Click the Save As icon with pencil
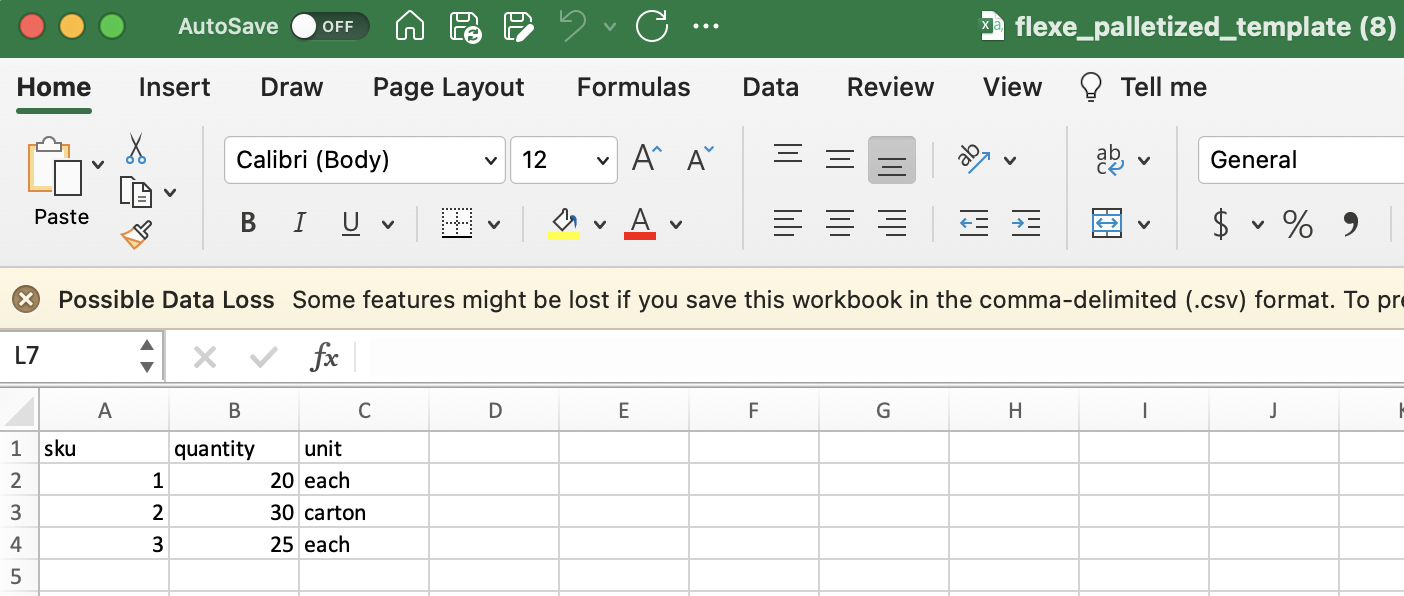 click(518, 27)
